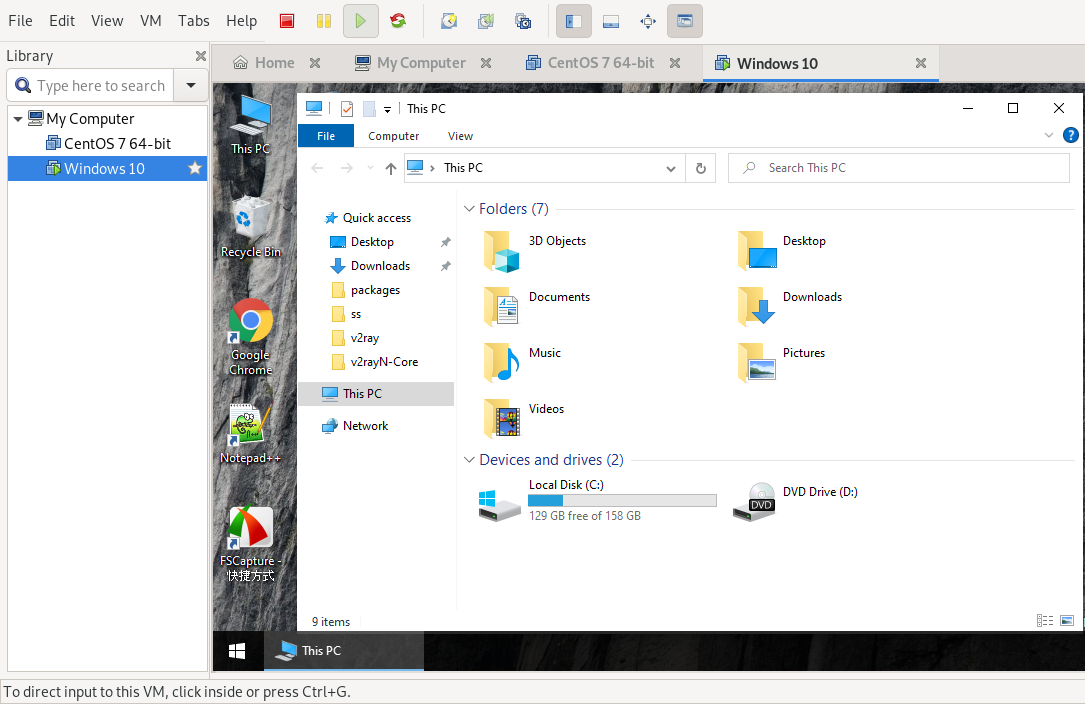The image size is (1085, 704).
Task: Click the Refresh button beside the address bar
Action: (701, 168)
